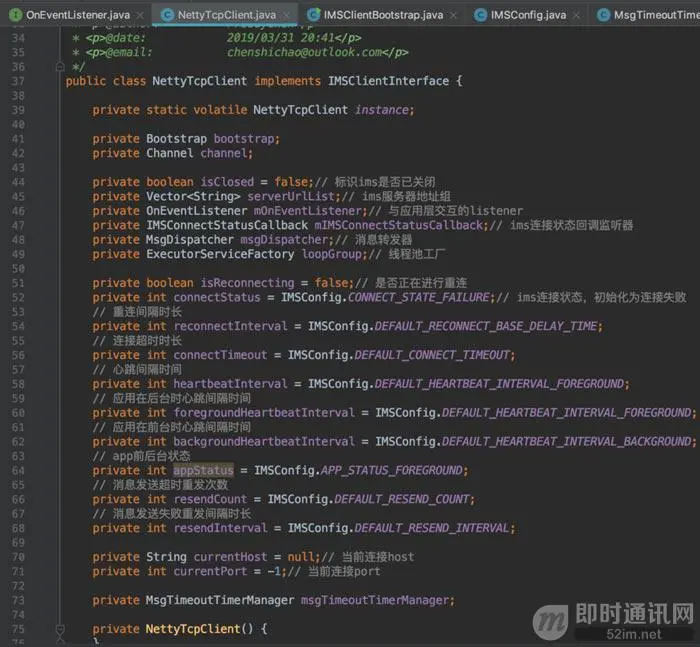Click the channel field name on line 42
Viewport: 700px width, 647px height.
[x=224, y=153]
